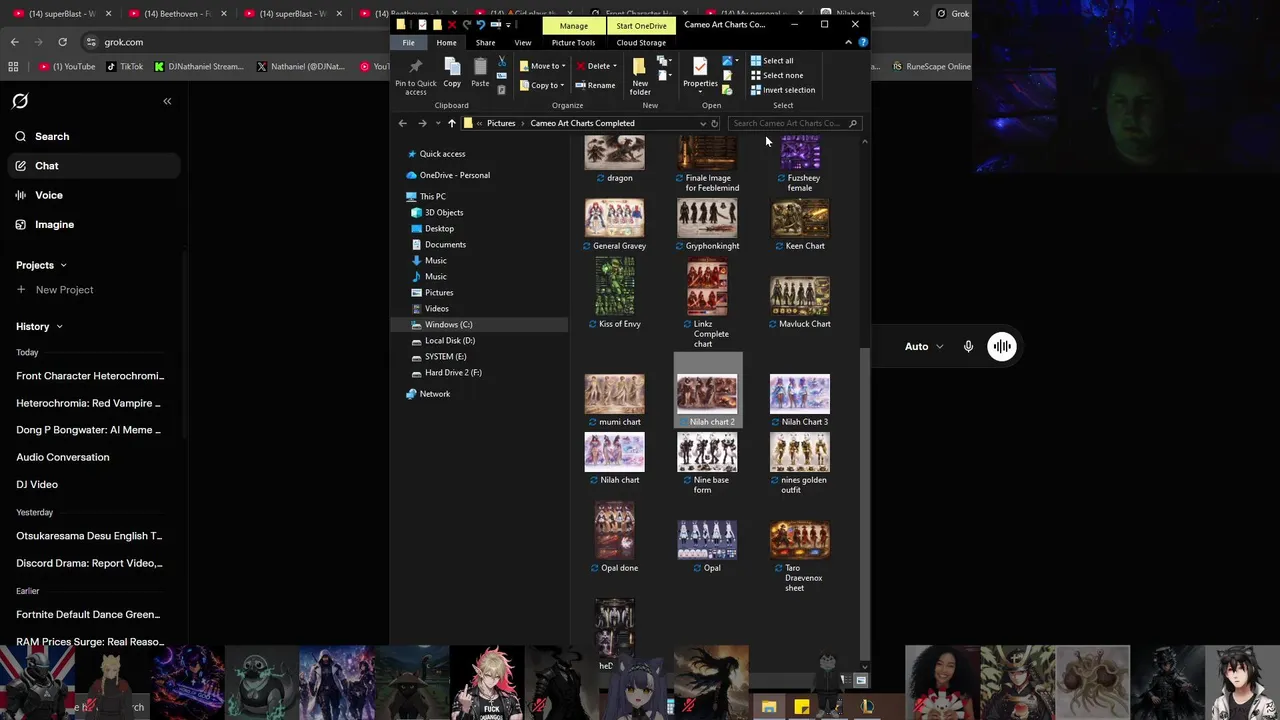The image size is (1280, 720).
Task: Switch to the Share ribbon tab
Action: point(485,42)
